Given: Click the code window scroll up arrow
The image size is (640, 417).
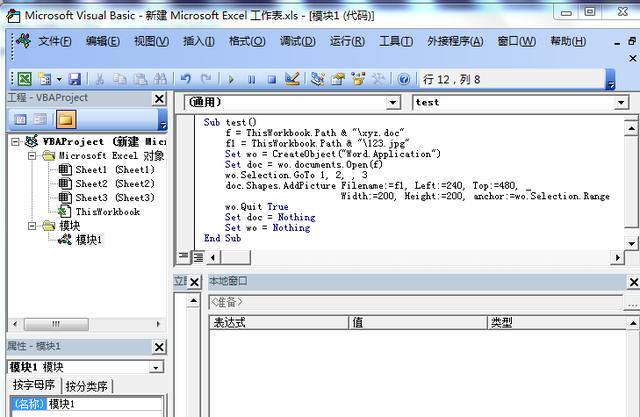Looking at the screenshot, I should point(631,128).
